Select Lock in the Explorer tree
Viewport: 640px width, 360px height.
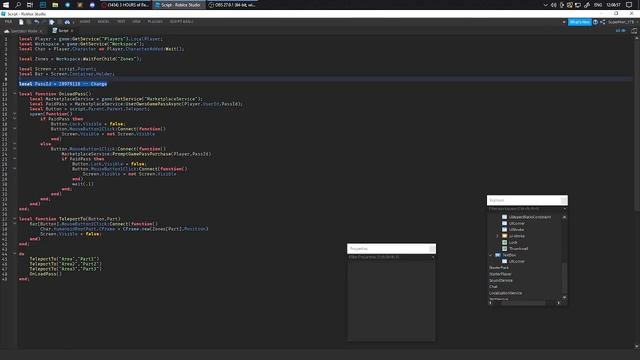tap(513, 242)
